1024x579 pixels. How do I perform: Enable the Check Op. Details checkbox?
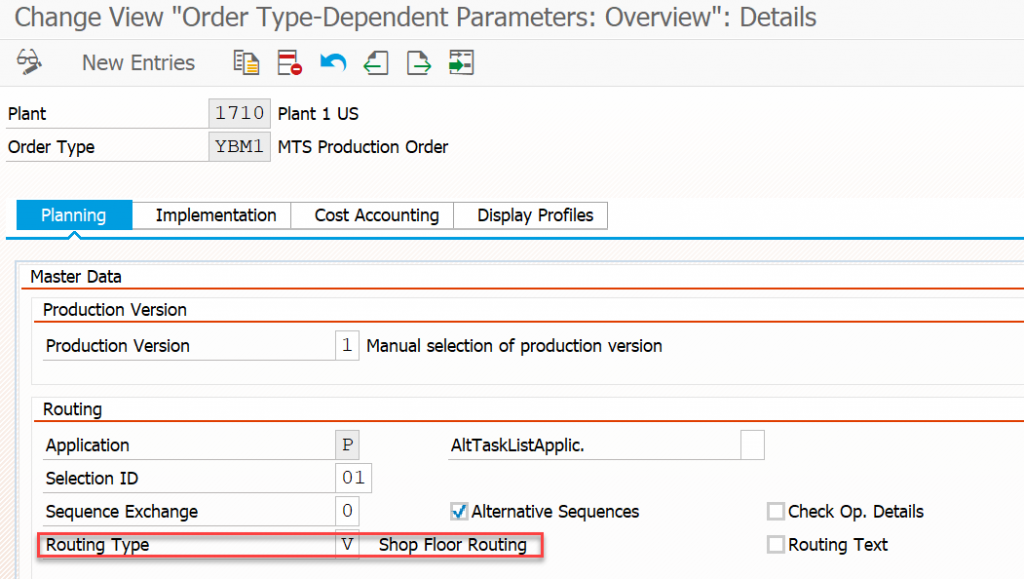(776, 511)
